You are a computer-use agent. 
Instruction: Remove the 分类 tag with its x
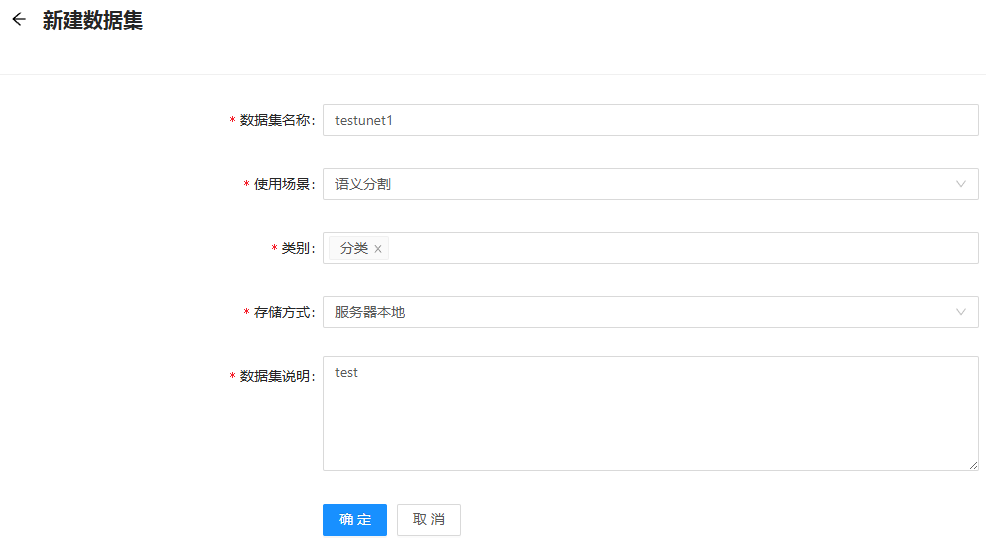point(378,249)
